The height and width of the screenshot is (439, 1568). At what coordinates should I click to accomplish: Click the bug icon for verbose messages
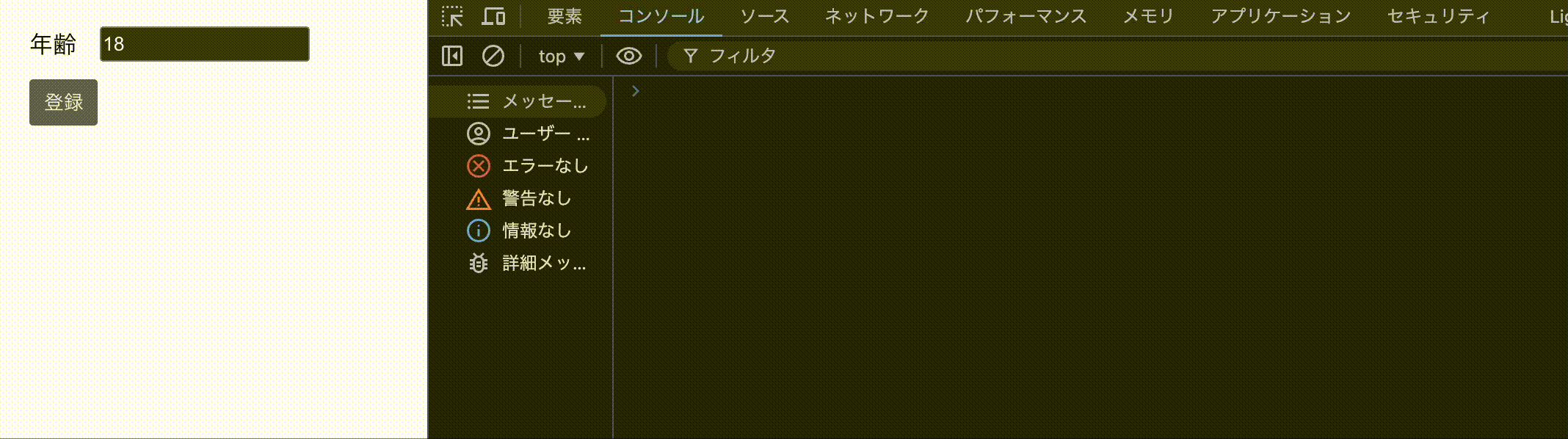pos(479,263)
